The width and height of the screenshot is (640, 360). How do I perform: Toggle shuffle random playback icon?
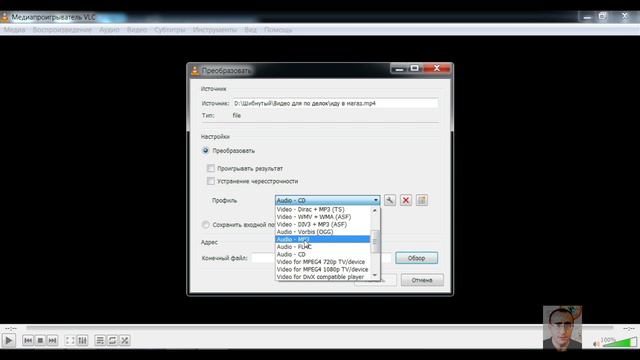coord(125,340)
